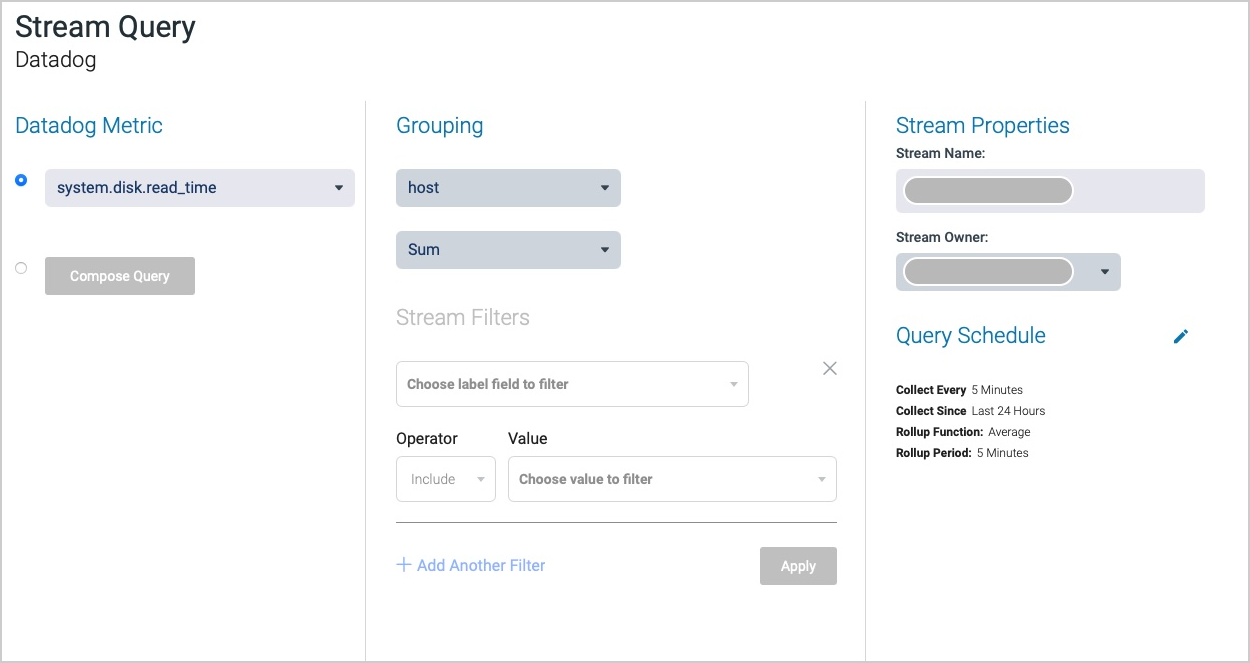Click the Rollup Period: 5 Minutes text
This screenshot has width=1250, height=663.
pos(962,453)
